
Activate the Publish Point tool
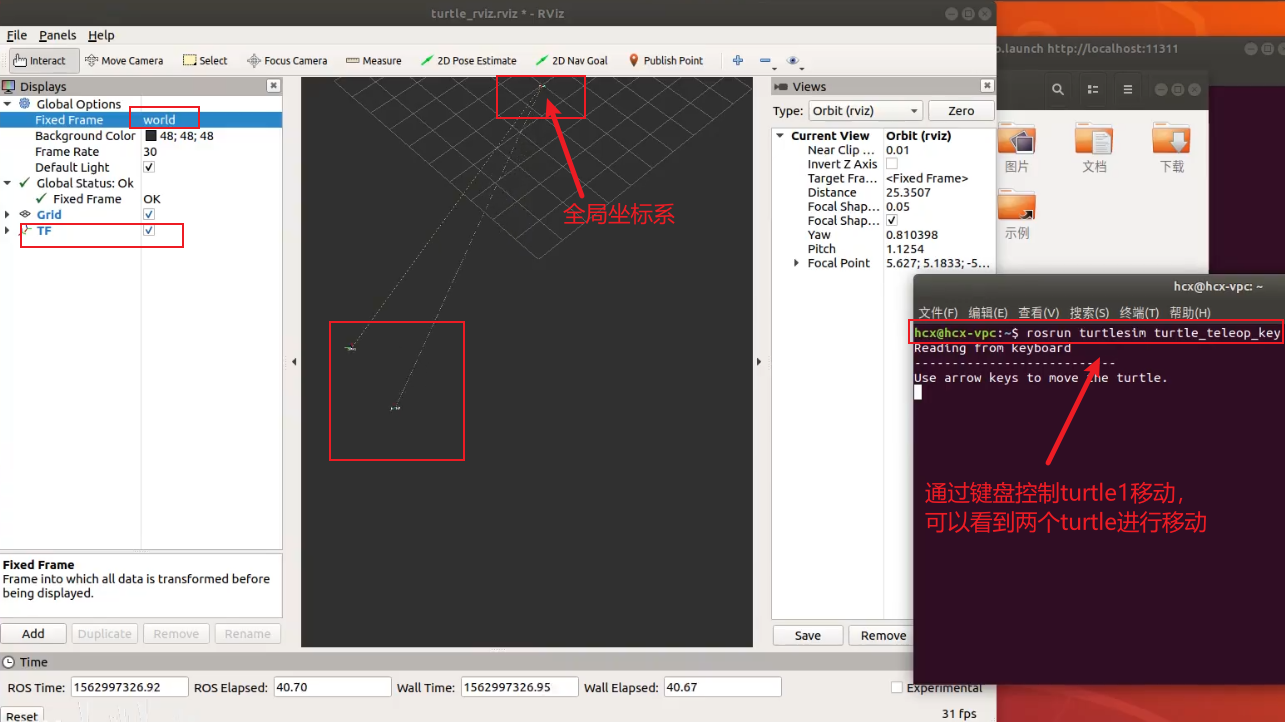pyautogui.click(x=665, y=60)
